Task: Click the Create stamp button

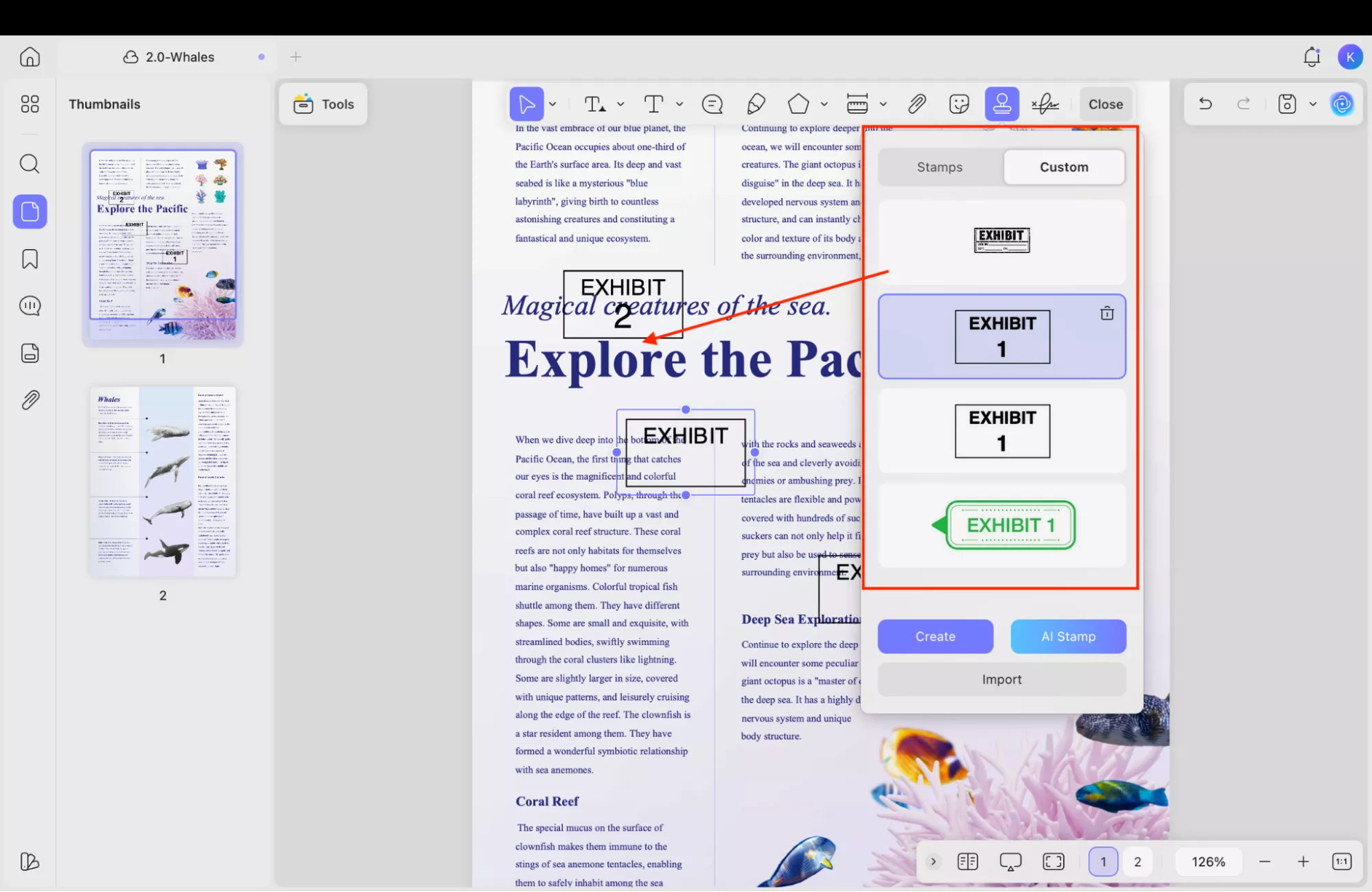Action: click(x=935, y=636)
